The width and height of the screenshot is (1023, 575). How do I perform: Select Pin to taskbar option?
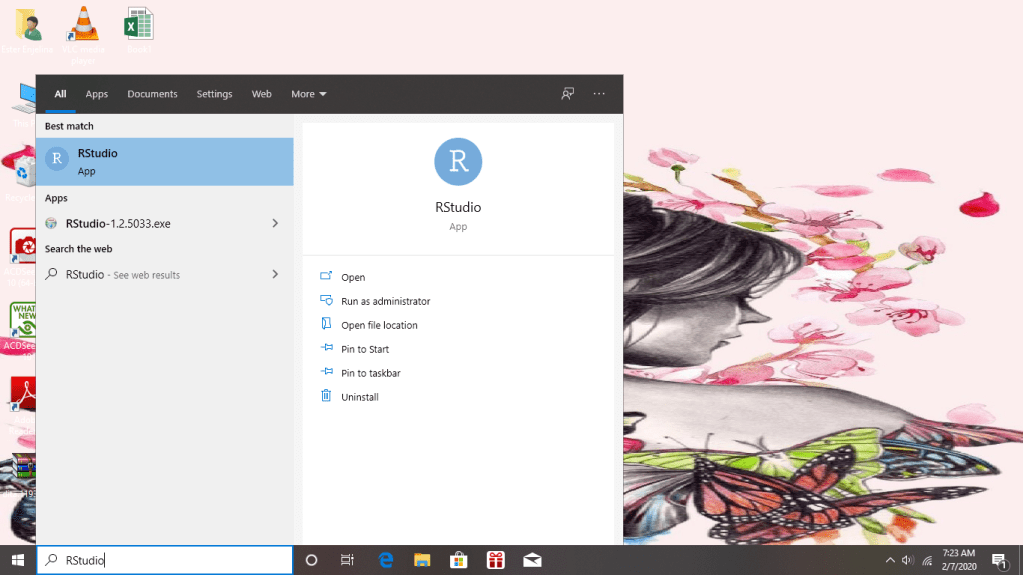pyautogui.click(x=370, y=373)
